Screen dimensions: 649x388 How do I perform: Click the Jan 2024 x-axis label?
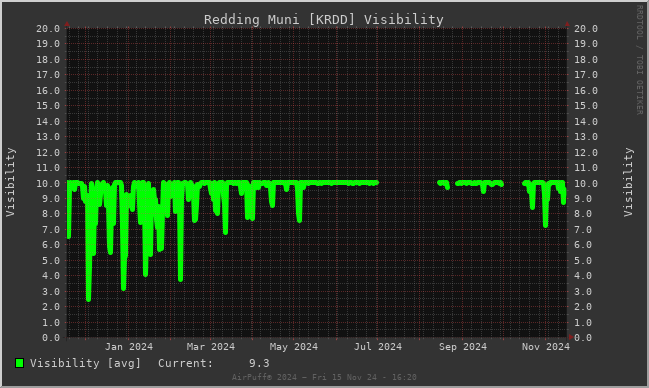129,347
